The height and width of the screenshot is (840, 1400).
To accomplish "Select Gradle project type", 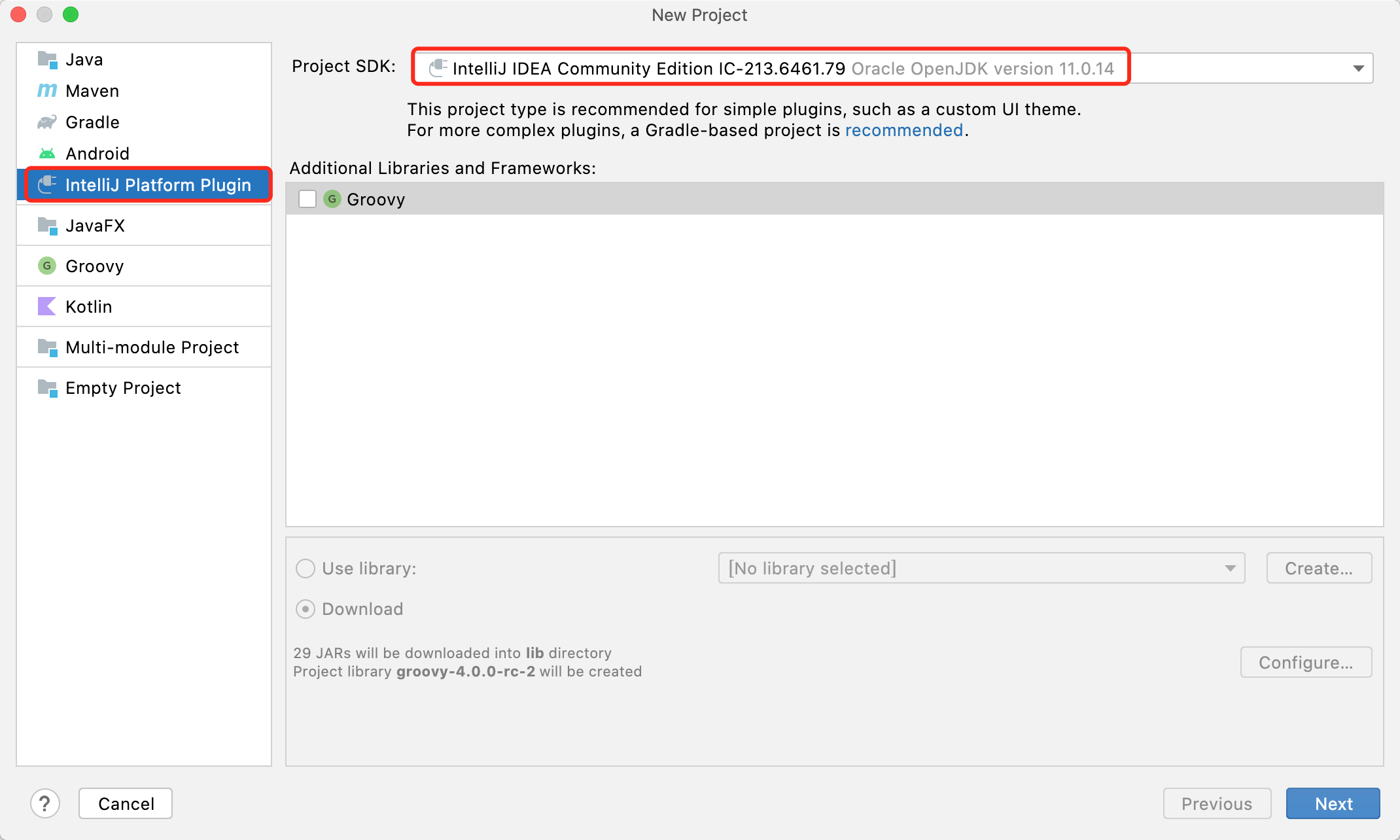I will (144, 122).
